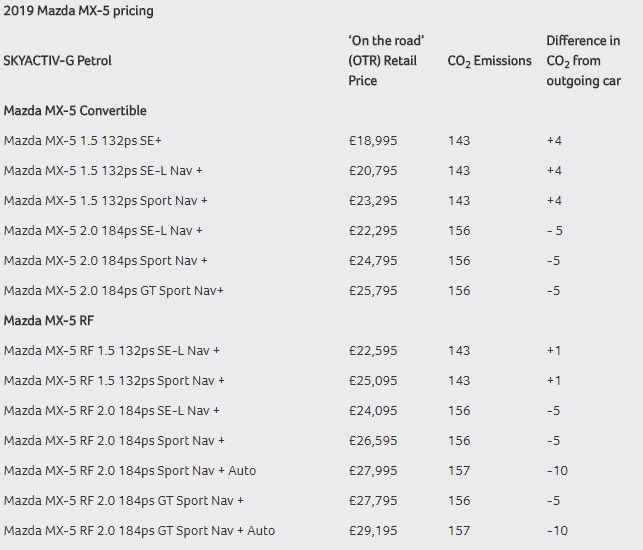Click the '2019 Mazda MX-5 pricing' title
The height and width of the screenshot is (550, 643).
coord(79,11)
